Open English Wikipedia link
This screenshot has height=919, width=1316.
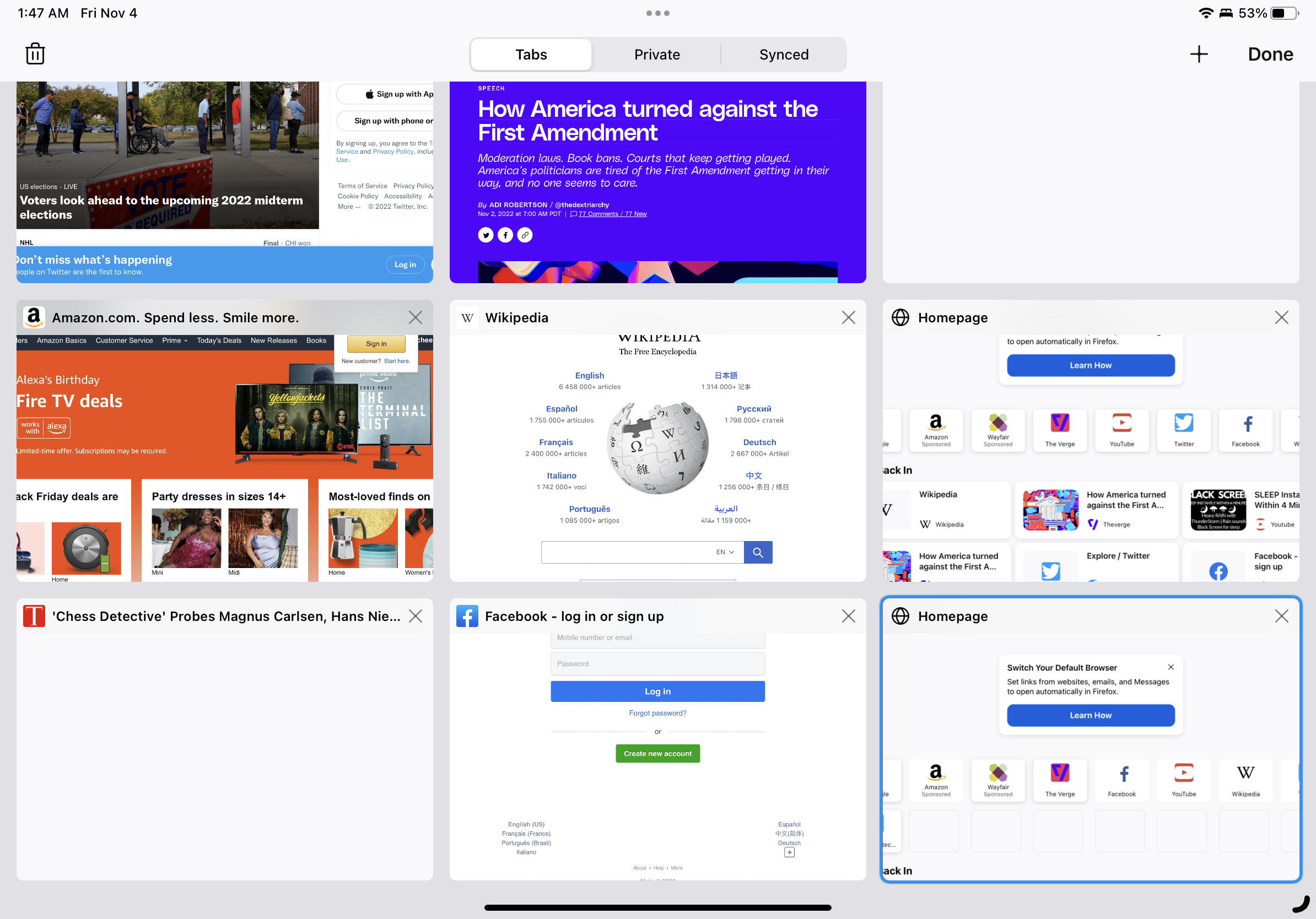click(589, 376)
